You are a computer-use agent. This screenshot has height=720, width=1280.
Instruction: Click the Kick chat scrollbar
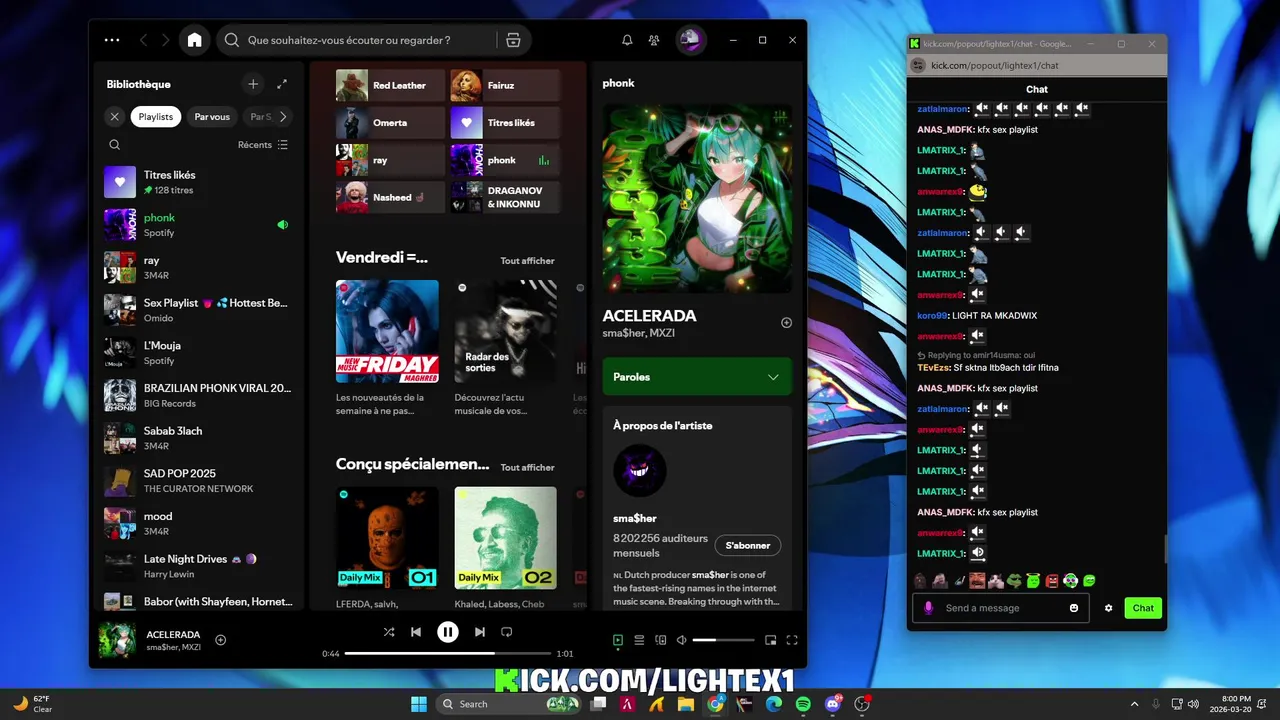pos(1165,549)
